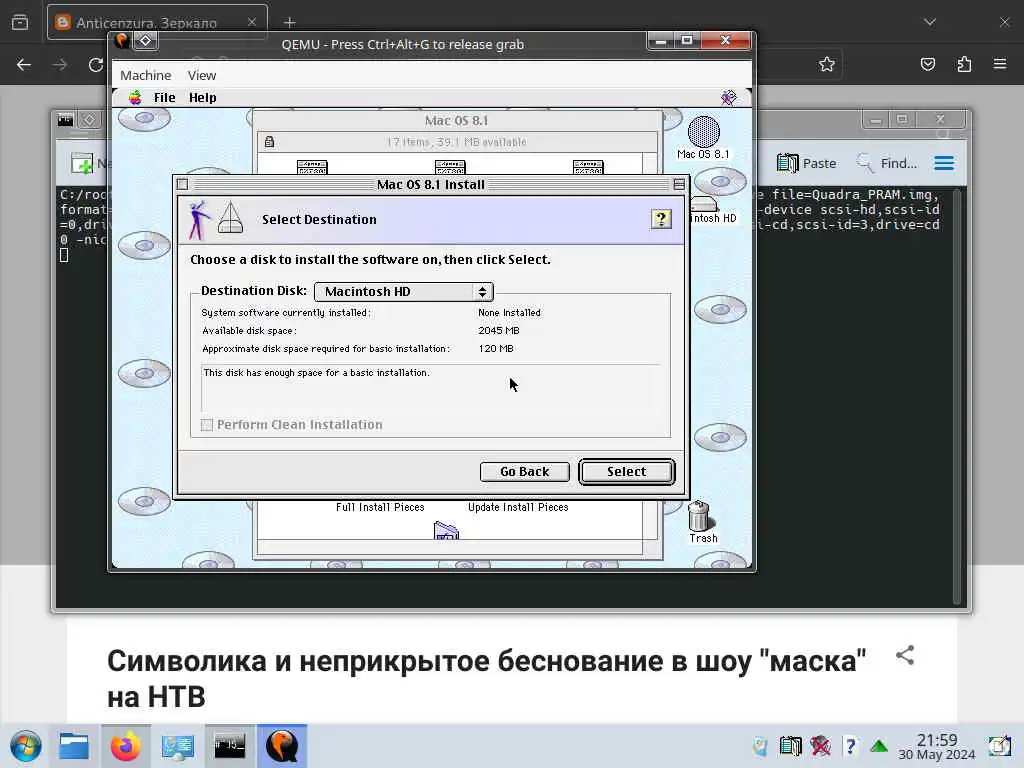The height and width of the screenshot is (768, 1024).
Task: Click the installer window collapse box
Action: coord(679,185)
